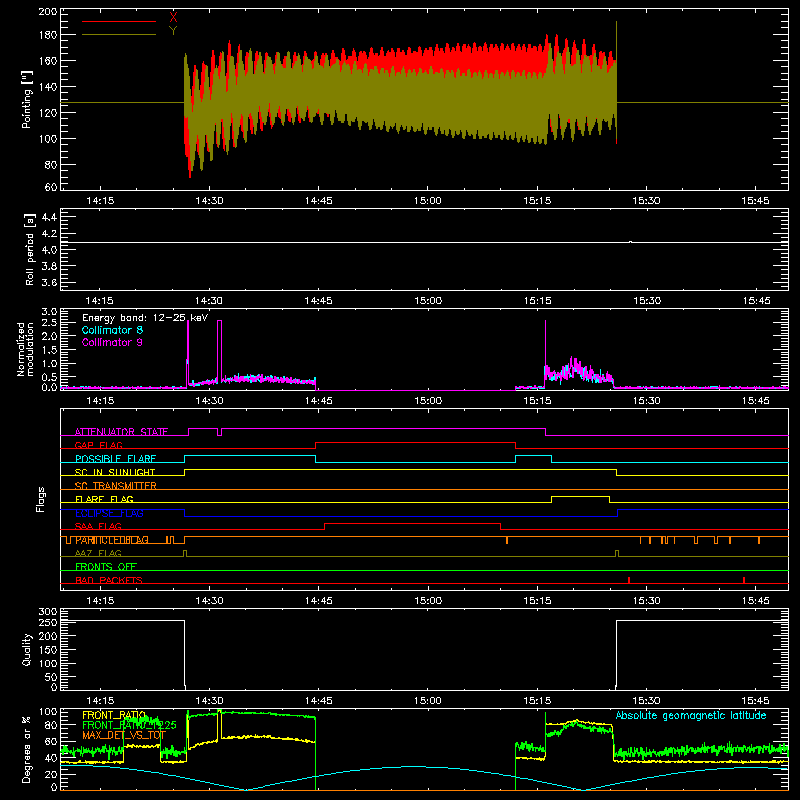
Task: Click the 'Roll period [s]' axis title
Action: 29,249
